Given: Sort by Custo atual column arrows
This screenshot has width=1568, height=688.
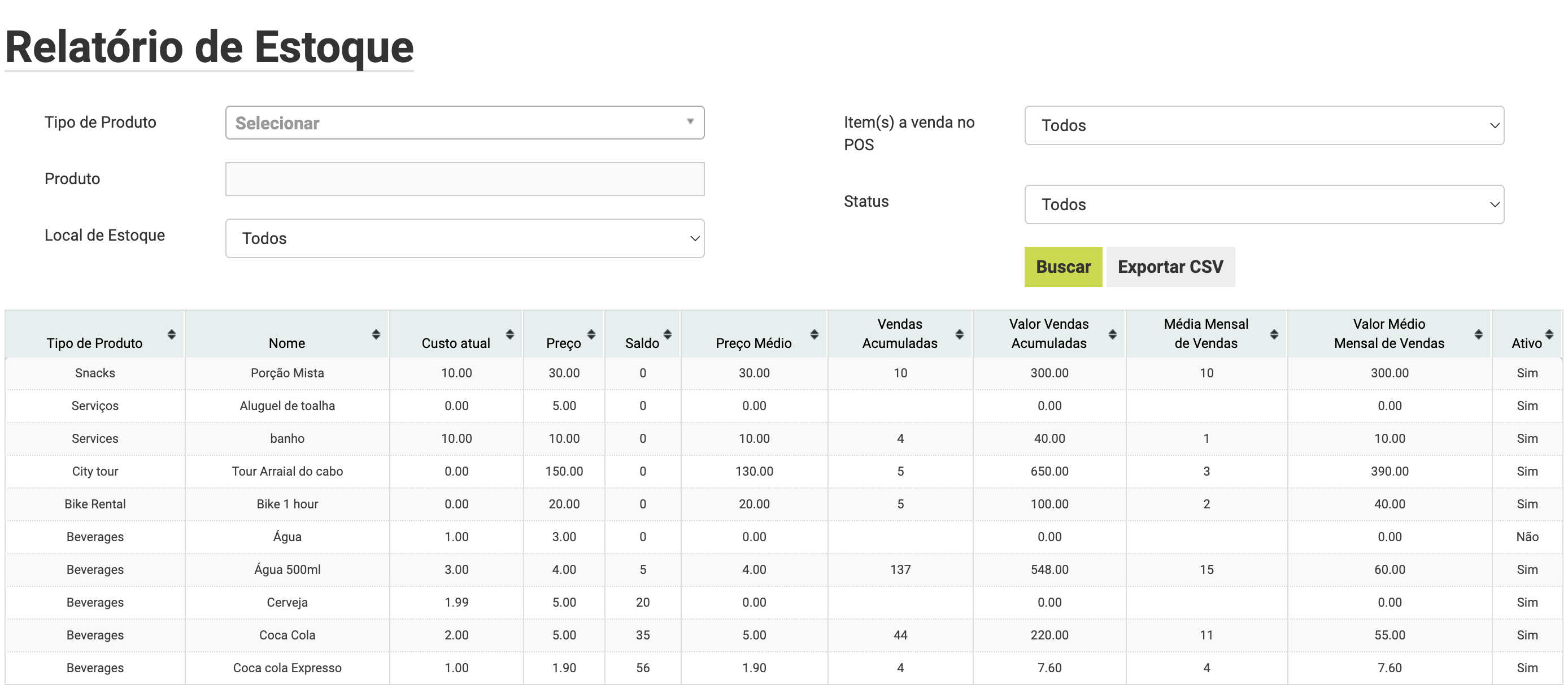Looking at the screenshot, I should point(510,334).
